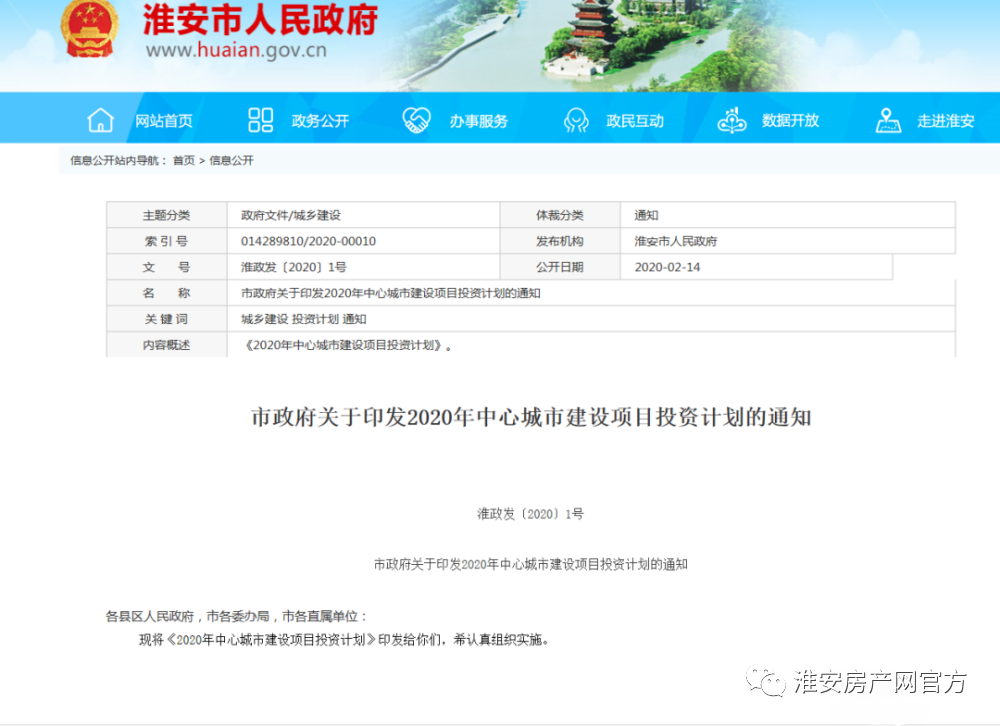Screen dimensions: 1000x726
Task: Click the national emblem logo
Action: pyautogui.click(x=90, y=29)
